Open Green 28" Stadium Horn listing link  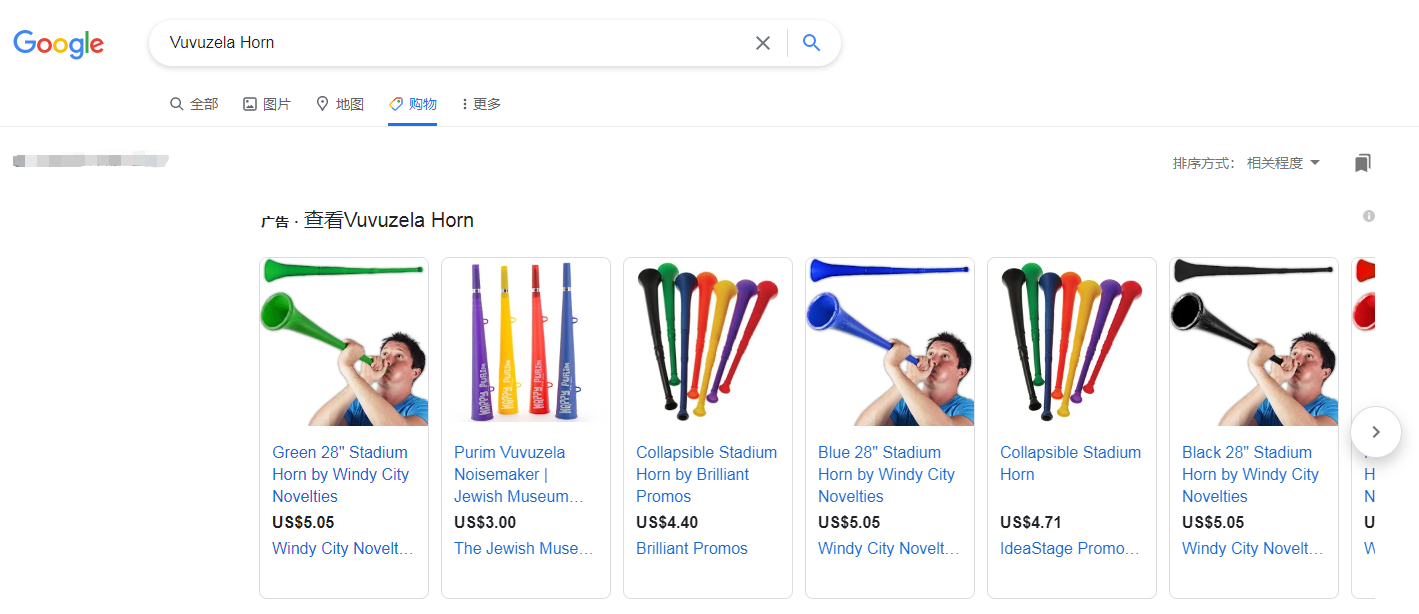pos(341,474)
